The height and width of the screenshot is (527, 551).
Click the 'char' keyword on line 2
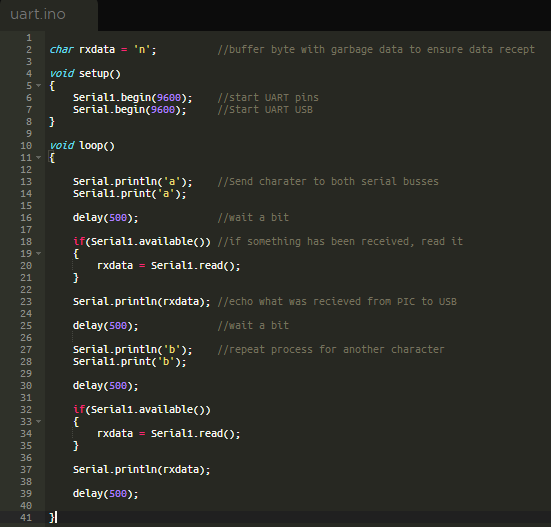[x=61, y=50]
